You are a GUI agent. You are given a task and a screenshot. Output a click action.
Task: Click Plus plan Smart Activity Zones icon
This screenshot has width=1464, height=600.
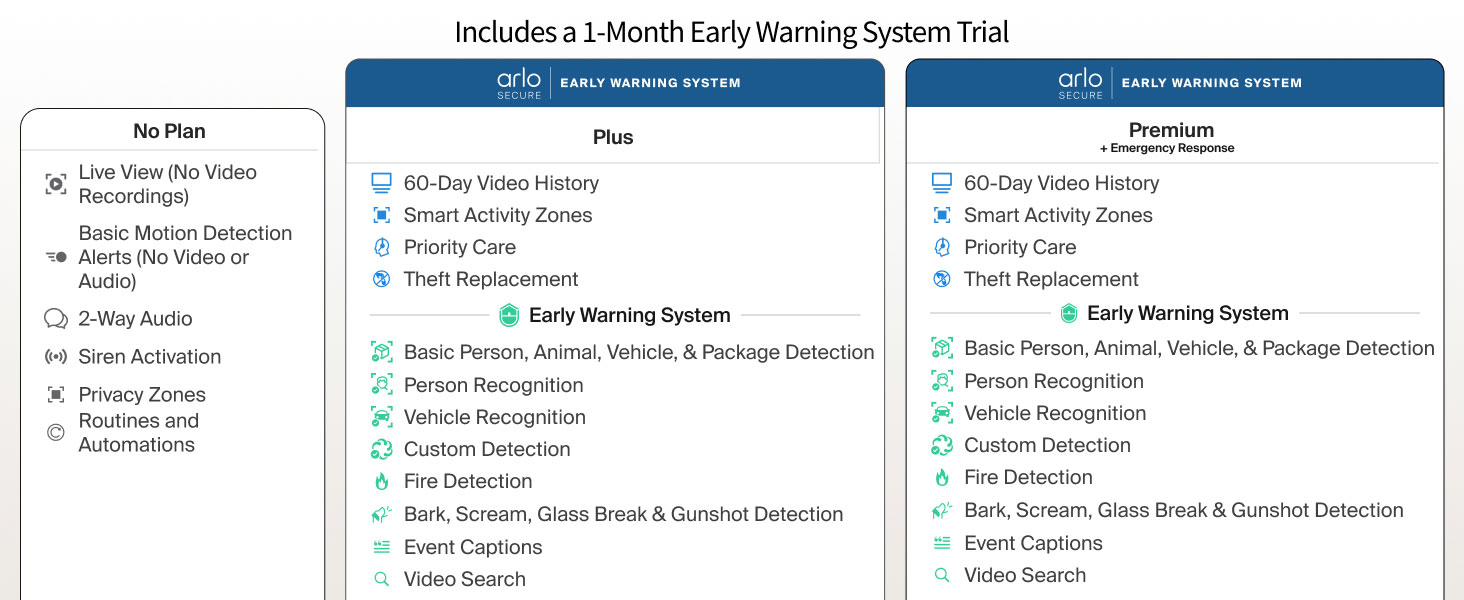[x=381, y=215]
